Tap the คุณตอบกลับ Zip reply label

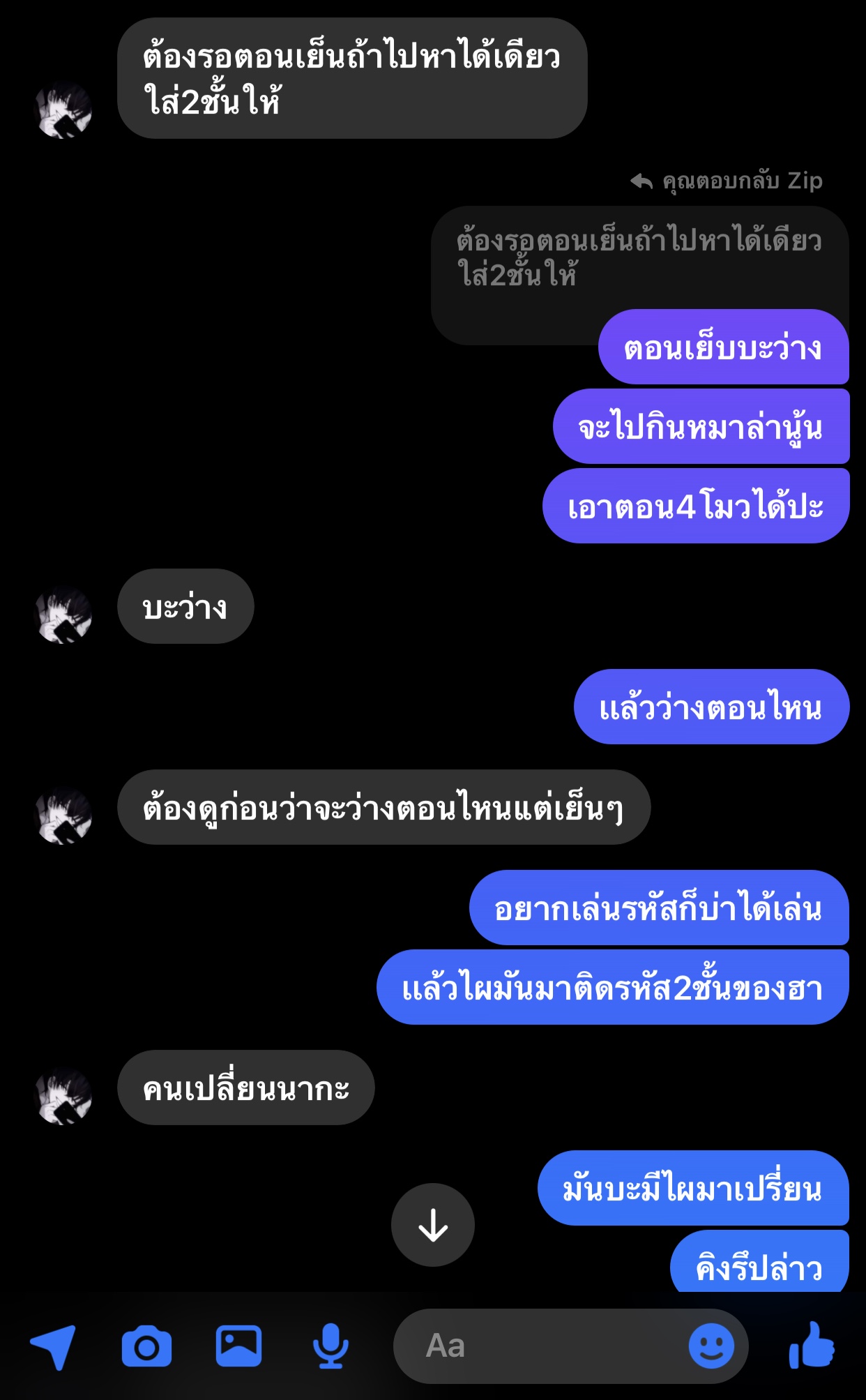point(742,181)
